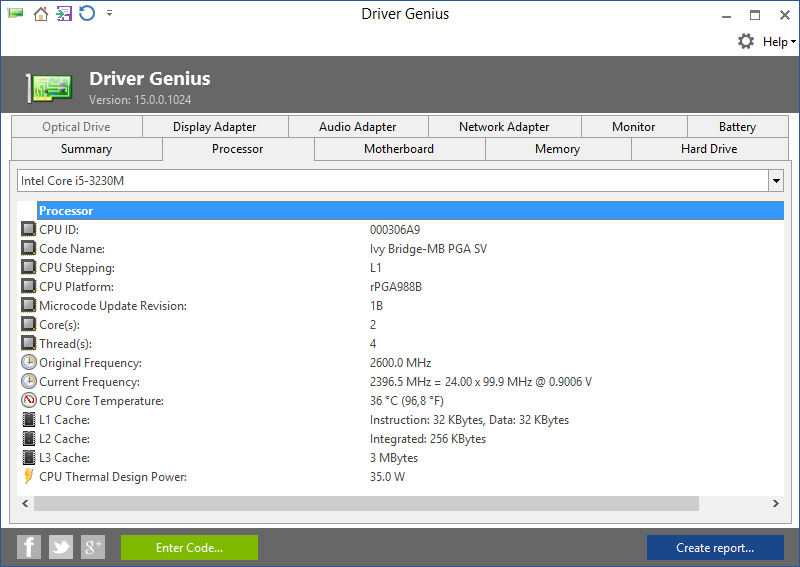Switch to the Memory tab
The width and height of the screenshot is (800, 567).
pyautogui.click(x=558, y=149)
